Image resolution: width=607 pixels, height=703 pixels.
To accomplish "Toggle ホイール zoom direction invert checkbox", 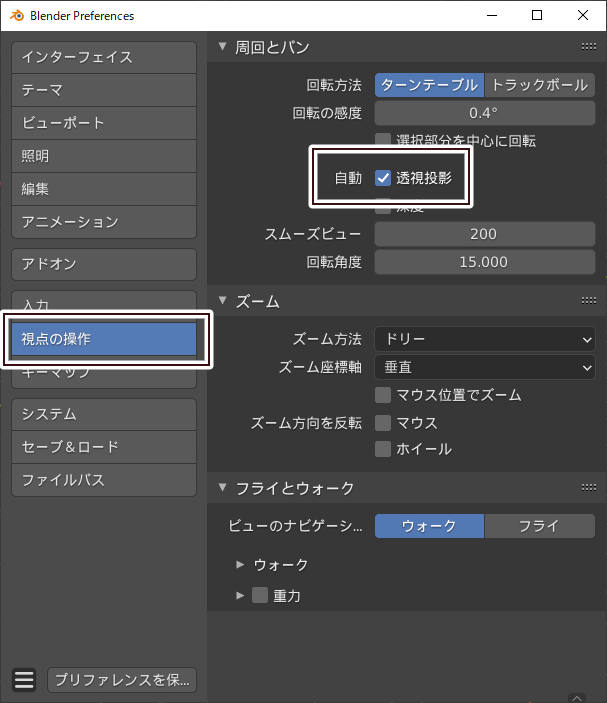I will [383, 449].
